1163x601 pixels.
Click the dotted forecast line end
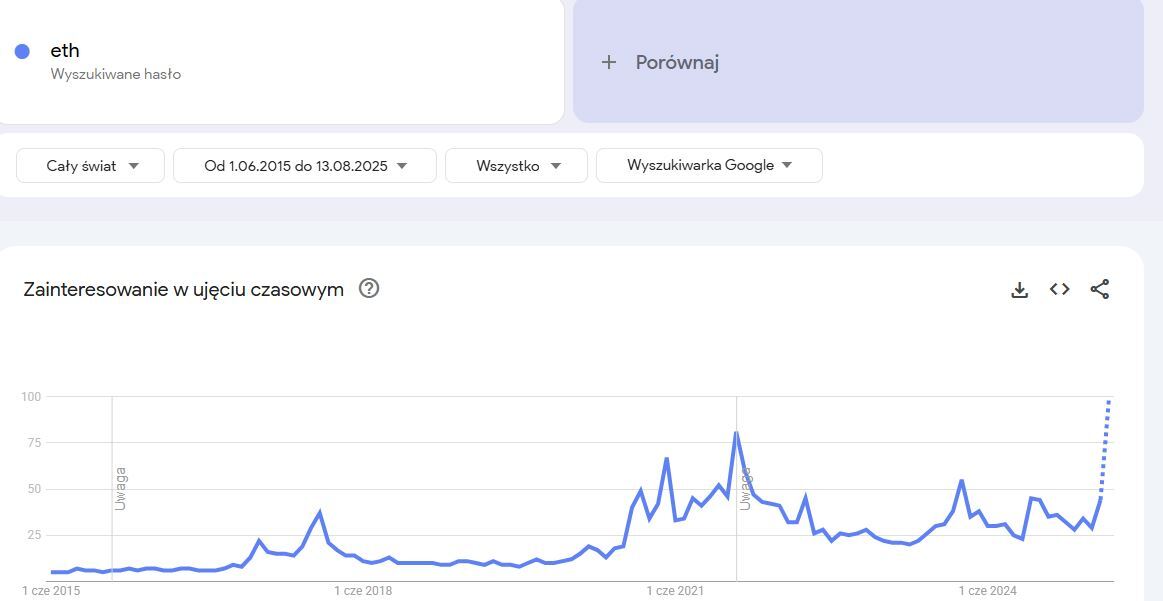(1109, 401)
